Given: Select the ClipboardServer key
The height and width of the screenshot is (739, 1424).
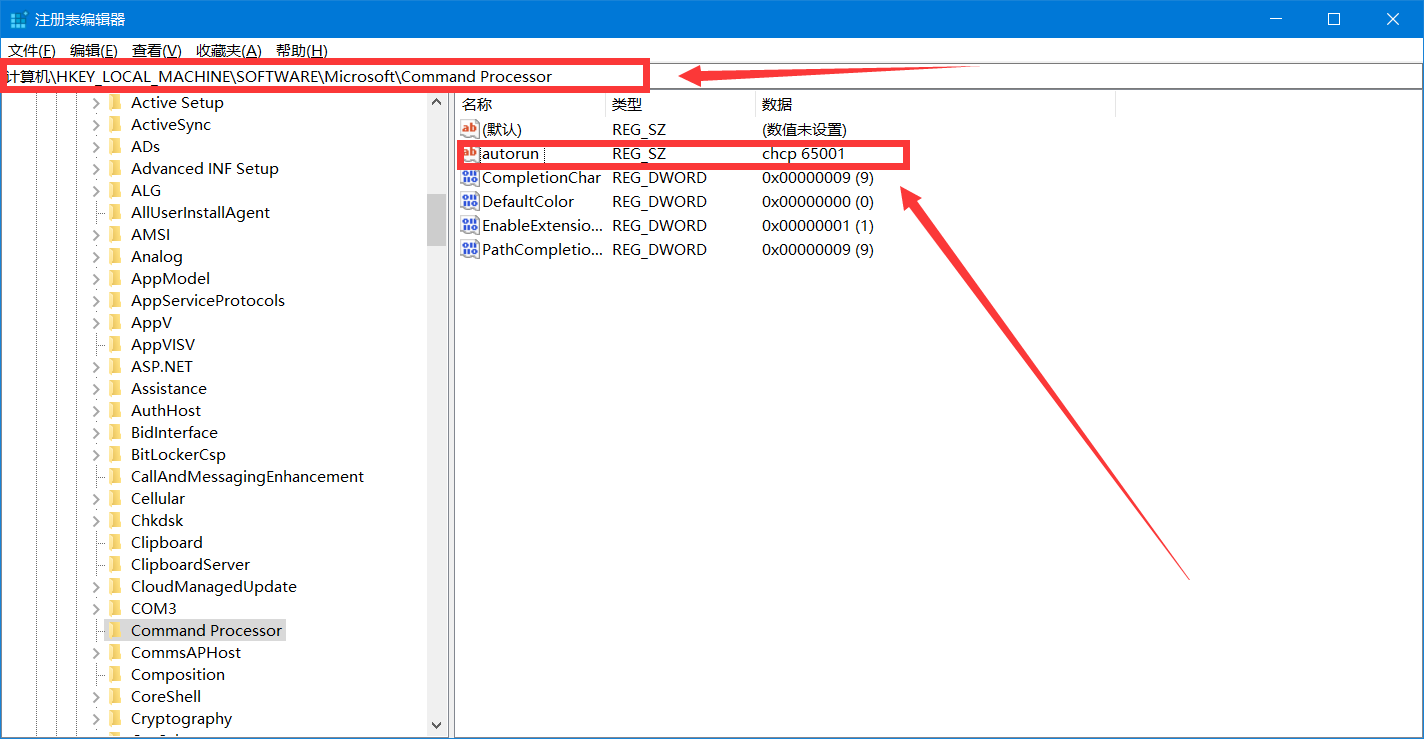Looking at the screenshot, I should coord(190,564).
